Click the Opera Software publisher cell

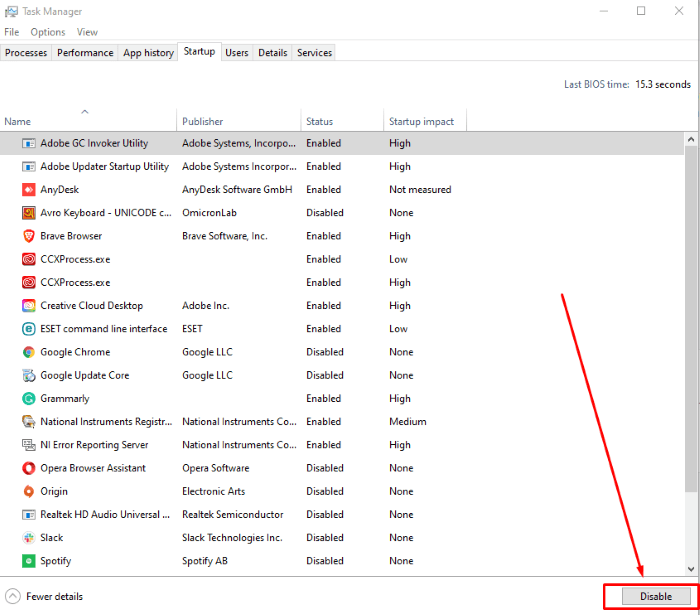click(x=216, y=468)
